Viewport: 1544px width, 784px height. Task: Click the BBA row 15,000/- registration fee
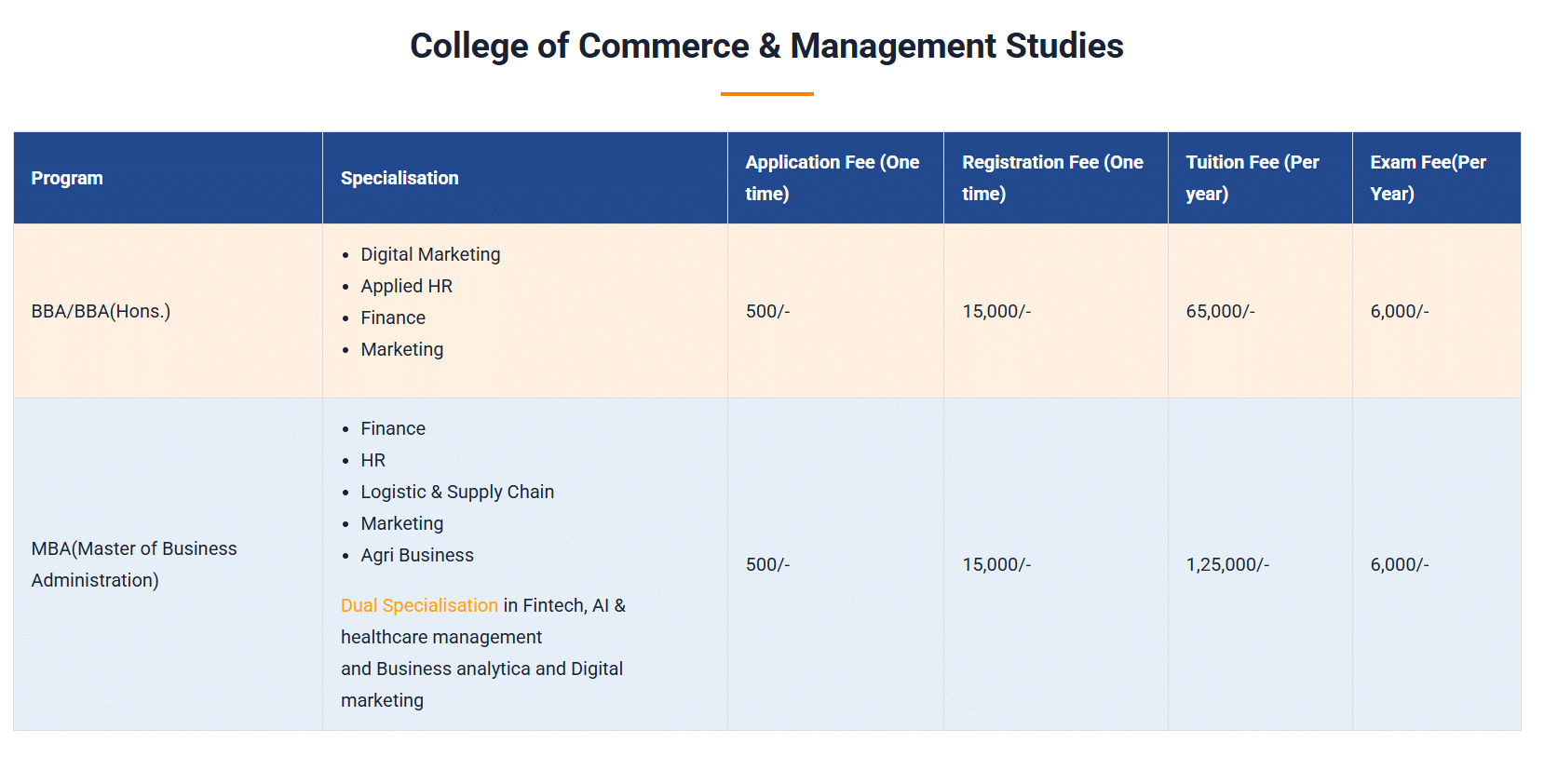click(996, 311)
